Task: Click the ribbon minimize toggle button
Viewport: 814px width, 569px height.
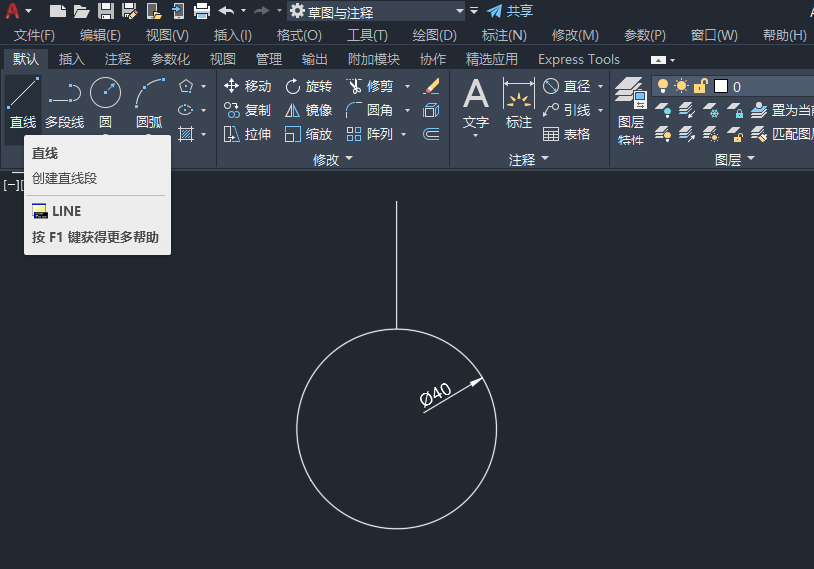Action: coord(658,60)
